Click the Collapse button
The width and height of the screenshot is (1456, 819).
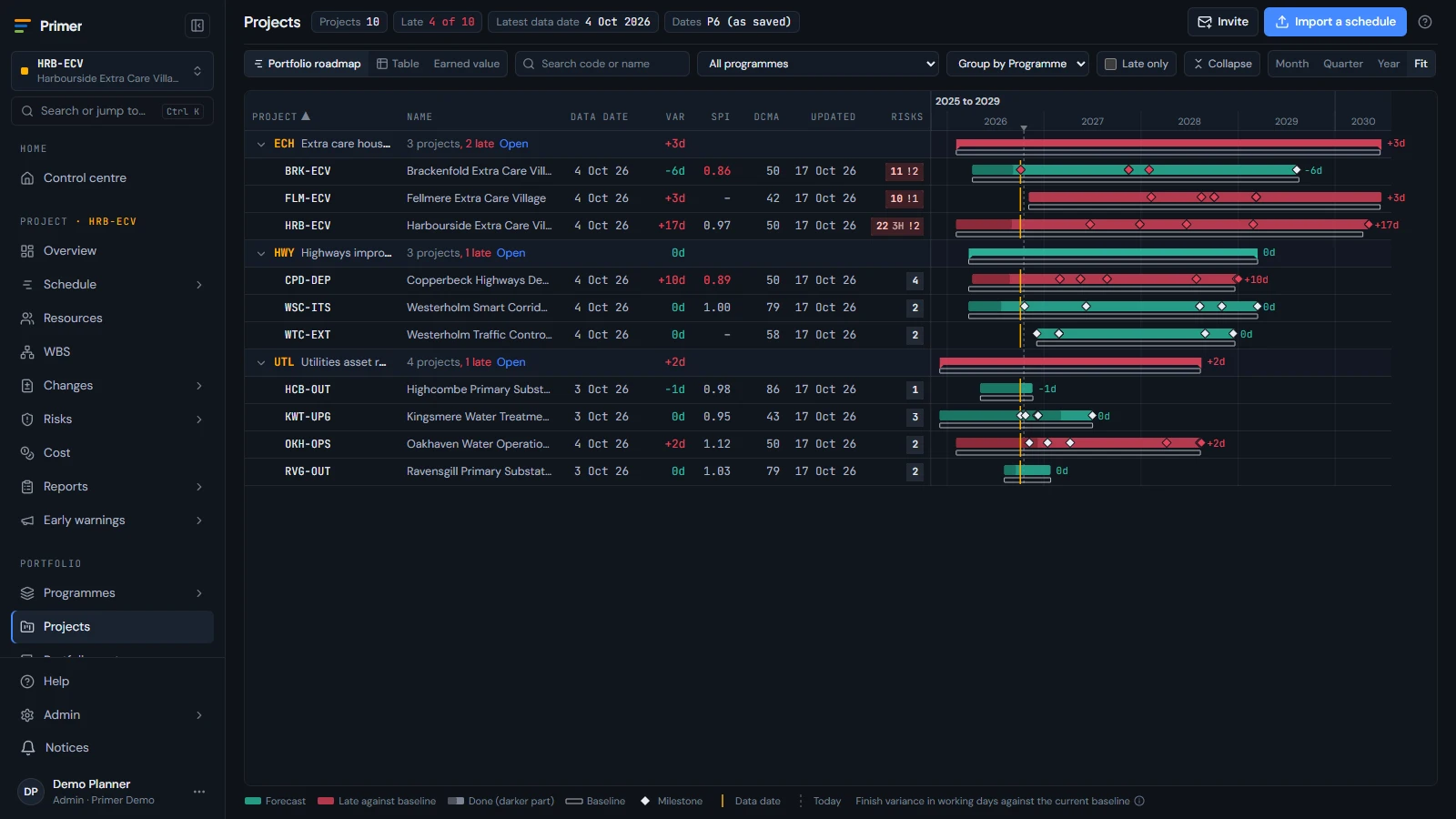click(x=1222, y=64)
